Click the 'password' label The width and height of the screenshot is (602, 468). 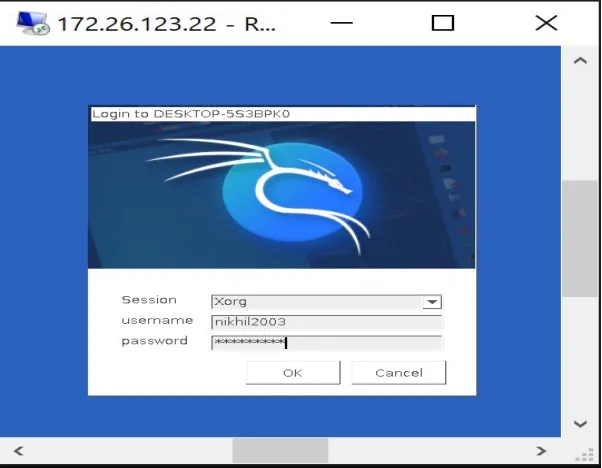pos(154,341)
